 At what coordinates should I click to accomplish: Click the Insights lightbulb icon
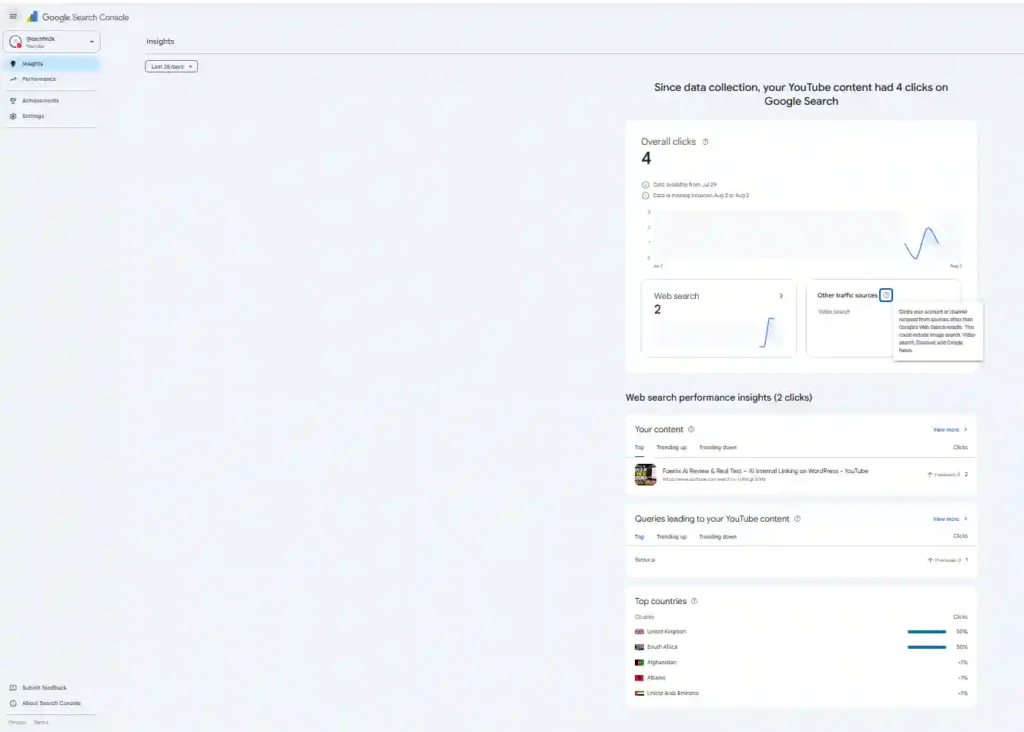[13, 63]
